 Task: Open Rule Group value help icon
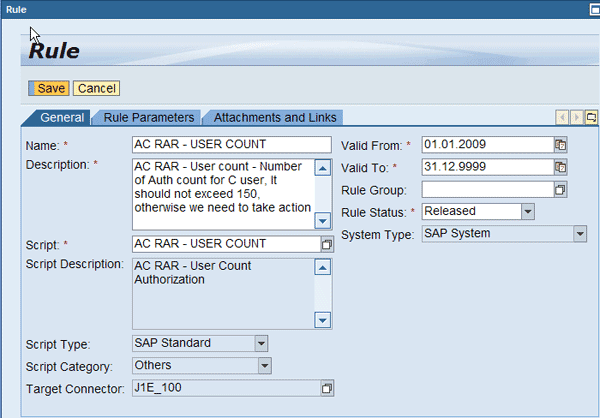561,190
